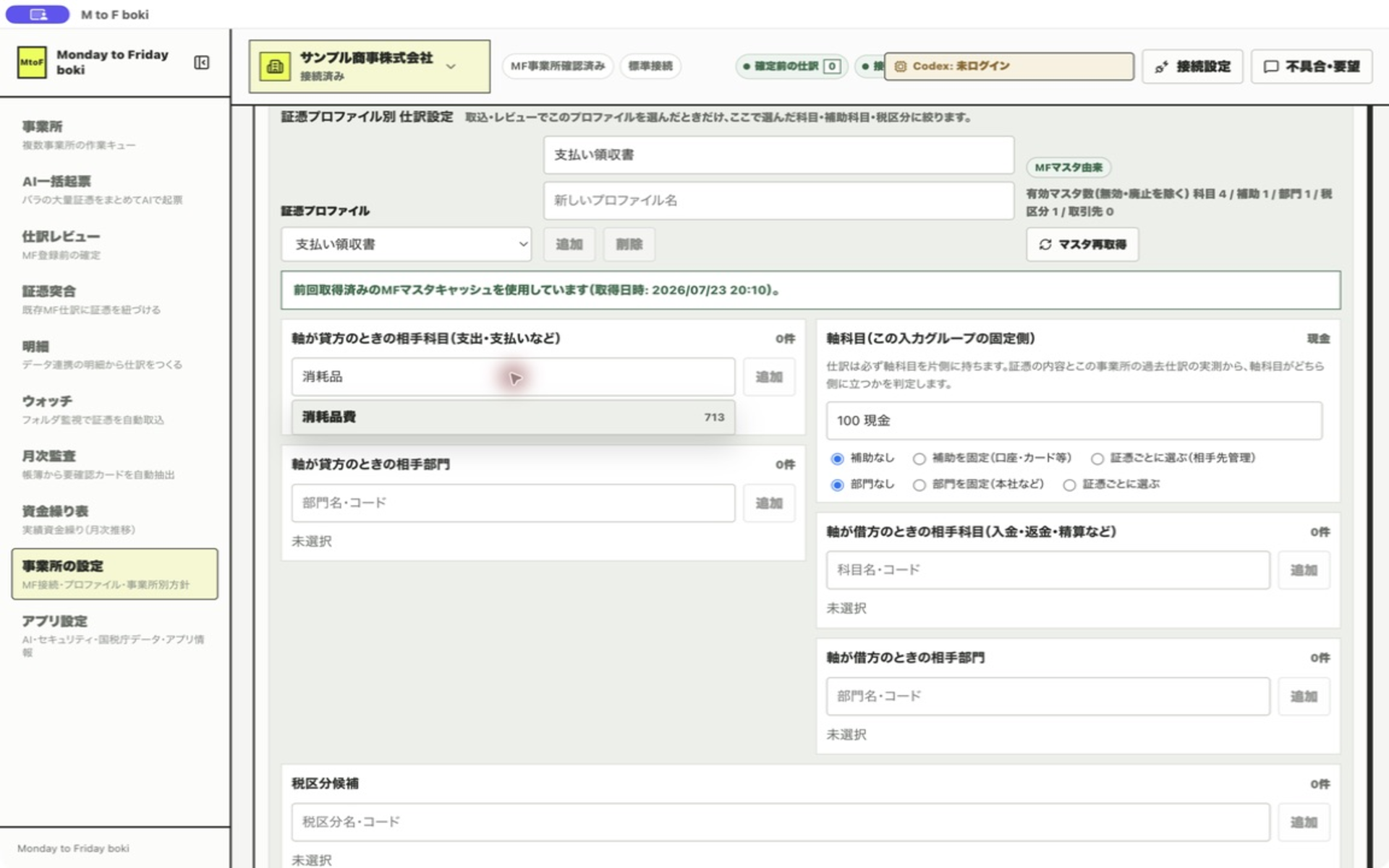The height and width of the screenshot is (868, 1389).
Task: Open the 証憑プロファイル dropdown
Action: 406,244
